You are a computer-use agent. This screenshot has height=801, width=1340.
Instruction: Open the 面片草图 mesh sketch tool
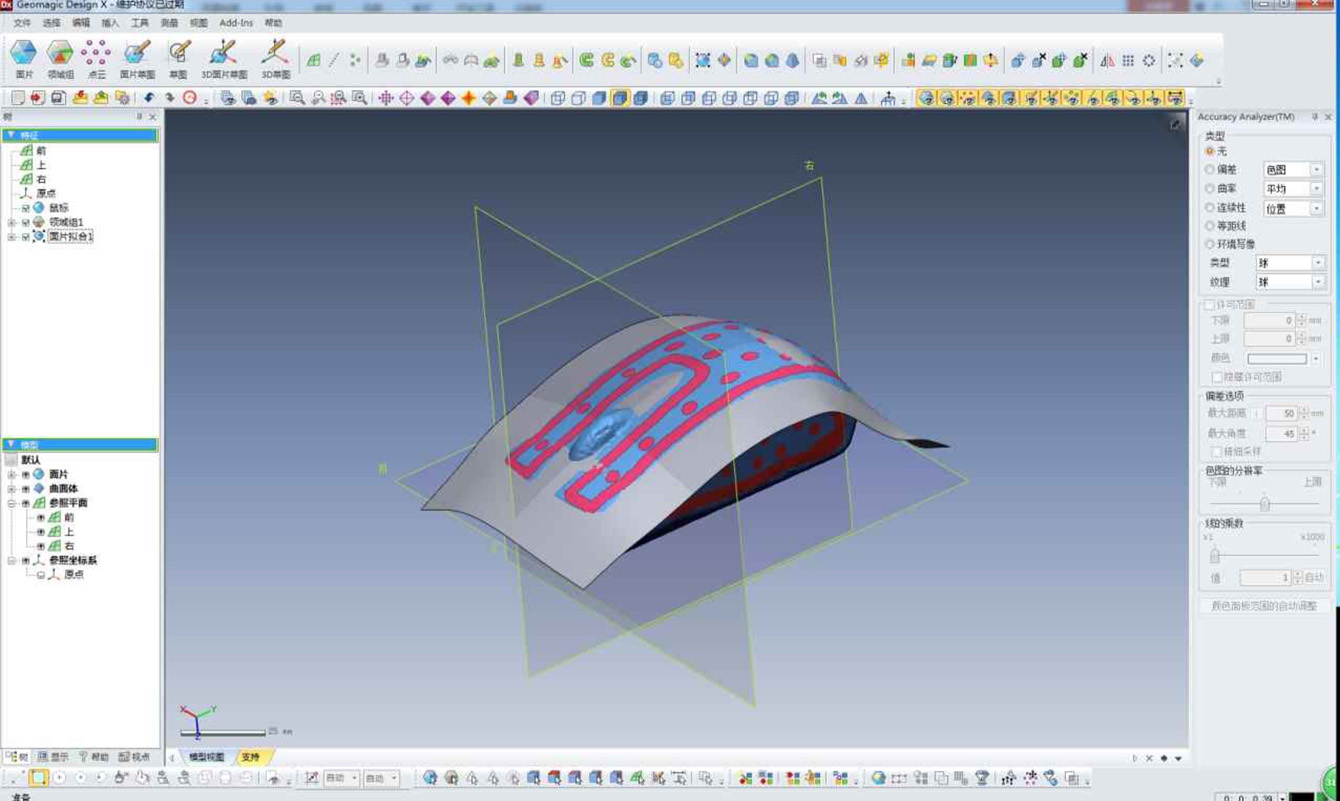(137, 58)
